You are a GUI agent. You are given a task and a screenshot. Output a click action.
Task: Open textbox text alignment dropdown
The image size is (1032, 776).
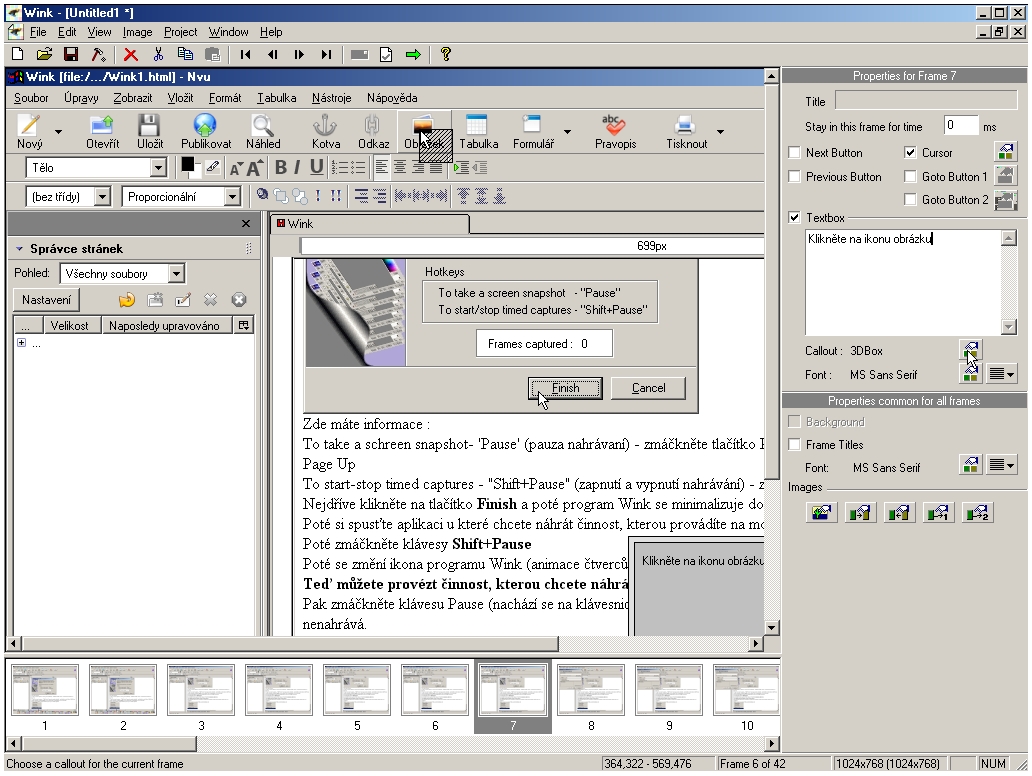coord(1002,374)
